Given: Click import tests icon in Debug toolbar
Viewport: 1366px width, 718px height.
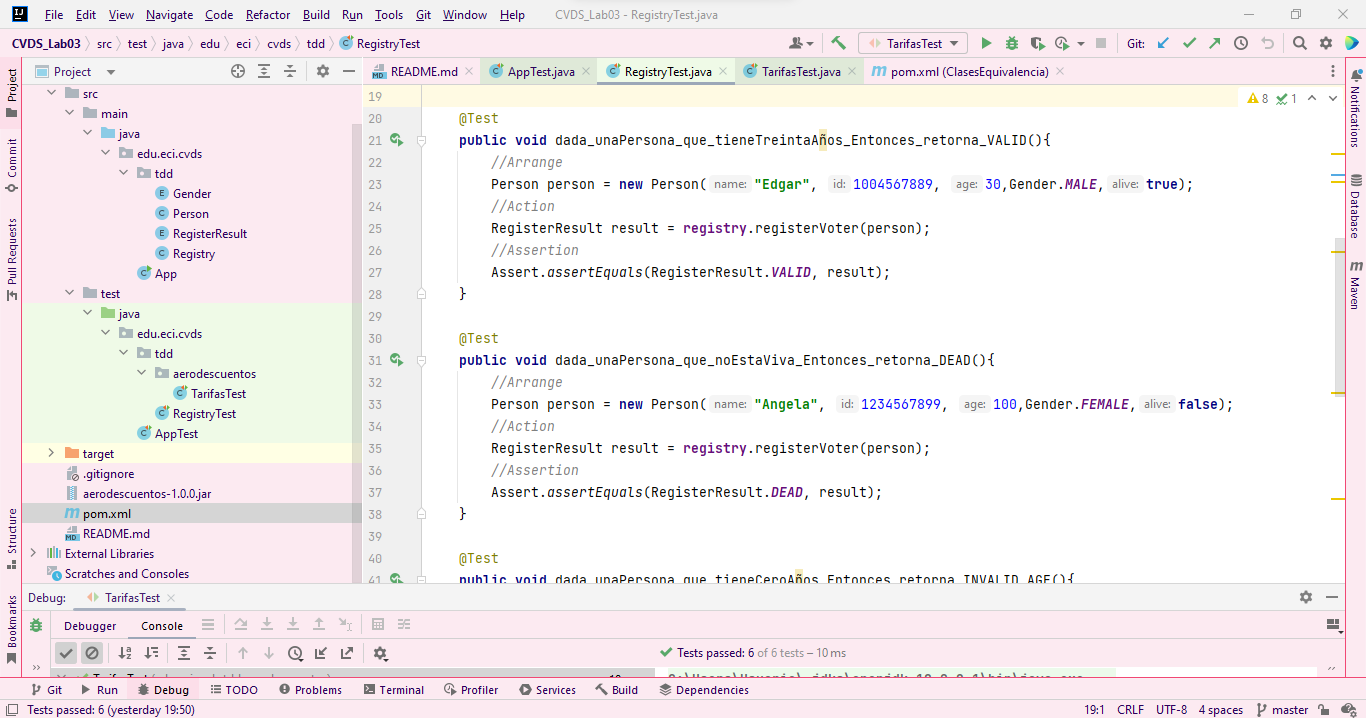Looking at the screenshot, I should pyautogui.click(x=321, y=653).
